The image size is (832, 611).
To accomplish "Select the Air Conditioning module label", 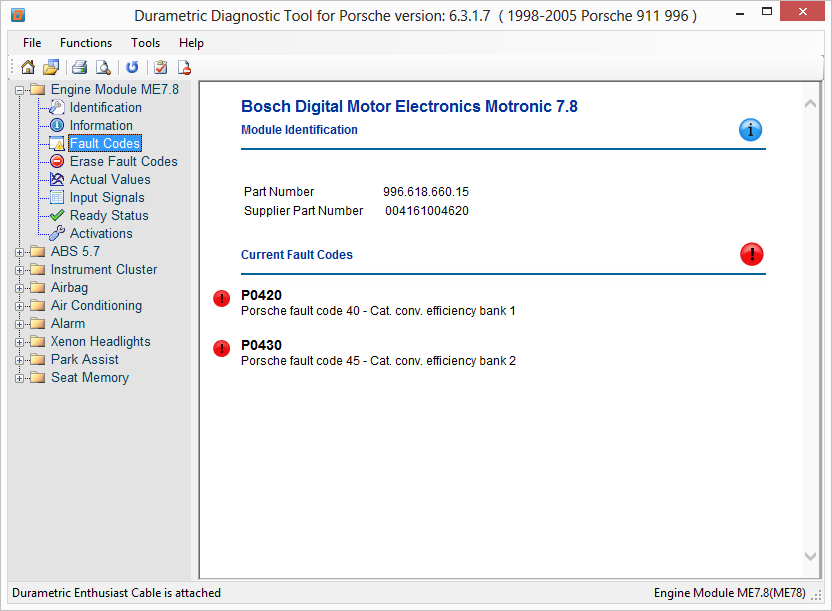I will click(97, 306).
